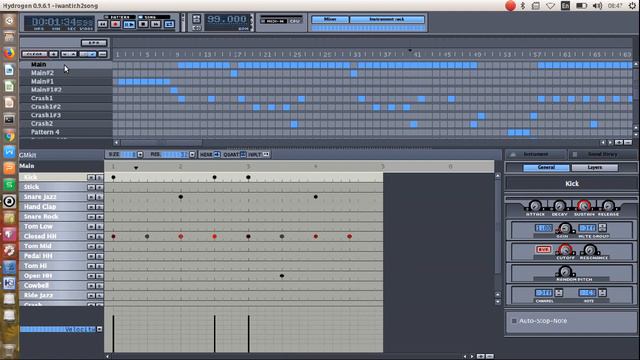The image size is (640, 360).
Task: Select the Pattern 4 row
Action: point(66,132)
